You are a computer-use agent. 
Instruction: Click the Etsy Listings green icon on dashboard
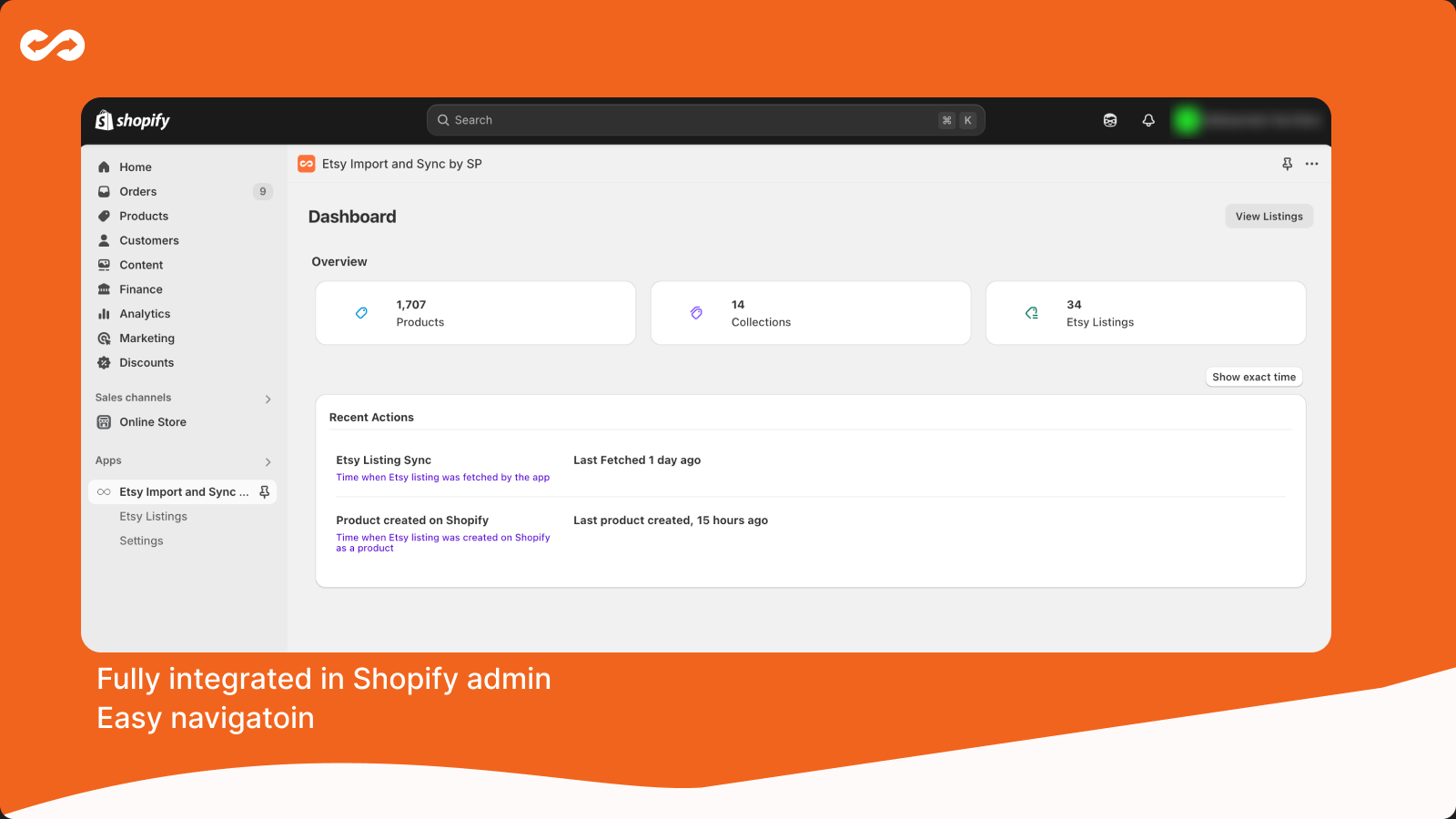point(1032,312)
